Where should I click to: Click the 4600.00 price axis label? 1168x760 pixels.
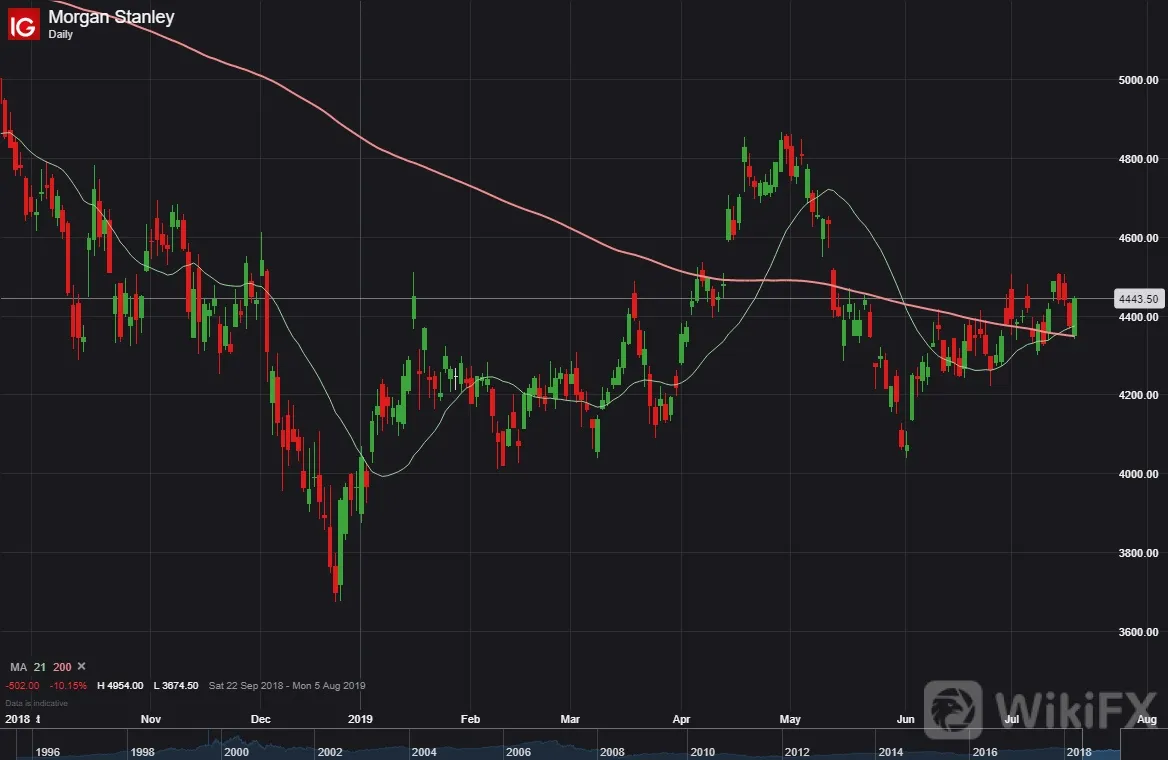tap(1138, 238)
